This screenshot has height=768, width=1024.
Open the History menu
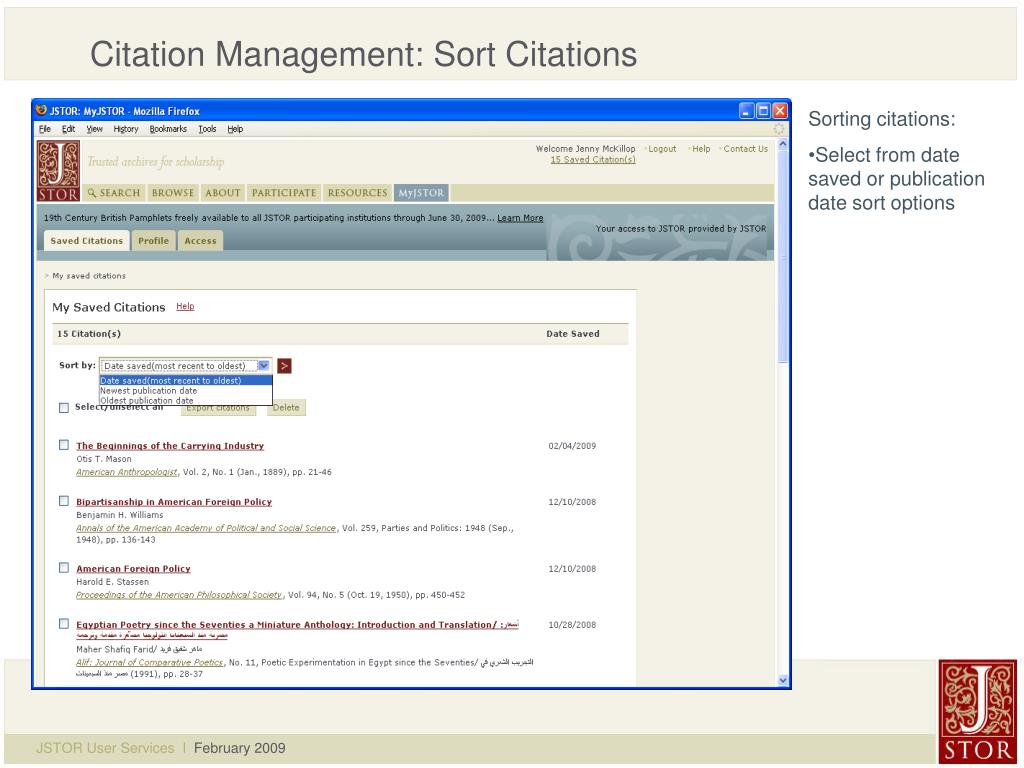click(126, 129)
